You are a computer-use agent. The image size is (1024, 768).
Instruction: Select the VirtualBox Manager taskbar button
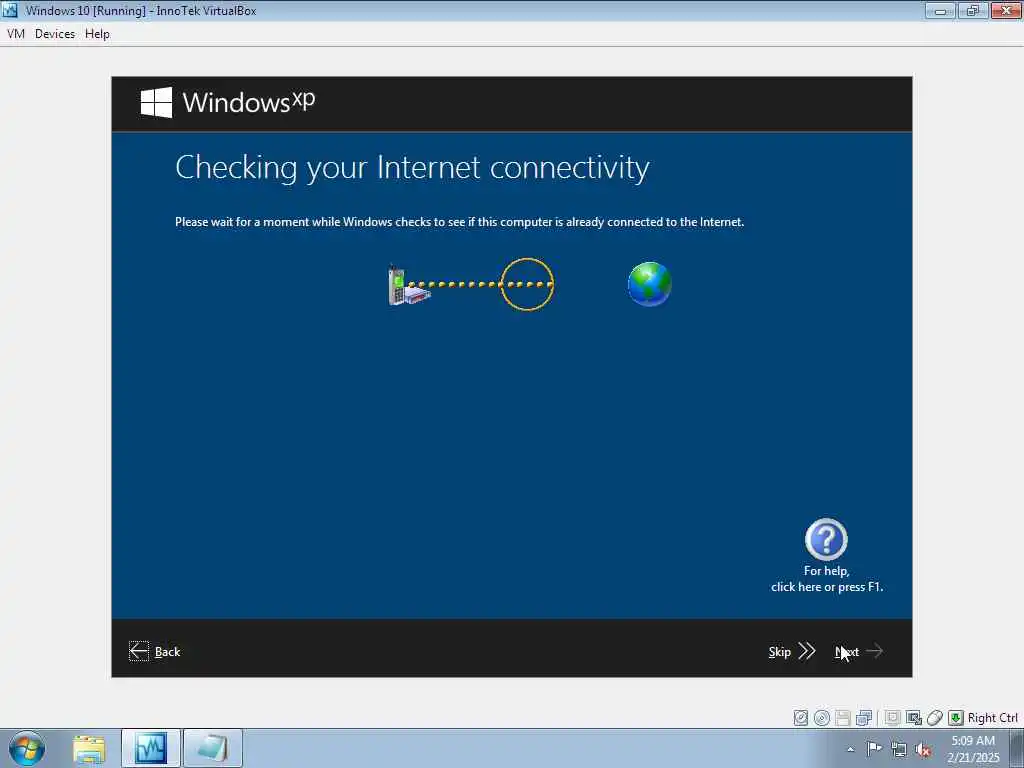click(151, 748)
